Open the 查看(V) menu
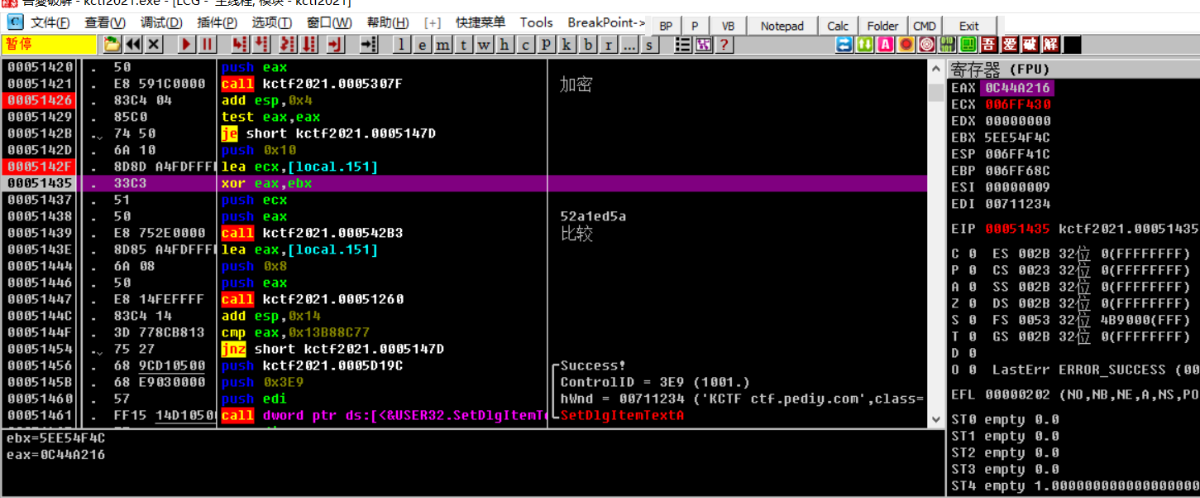Screen dimensions: 1200x498 click(105, 23)
